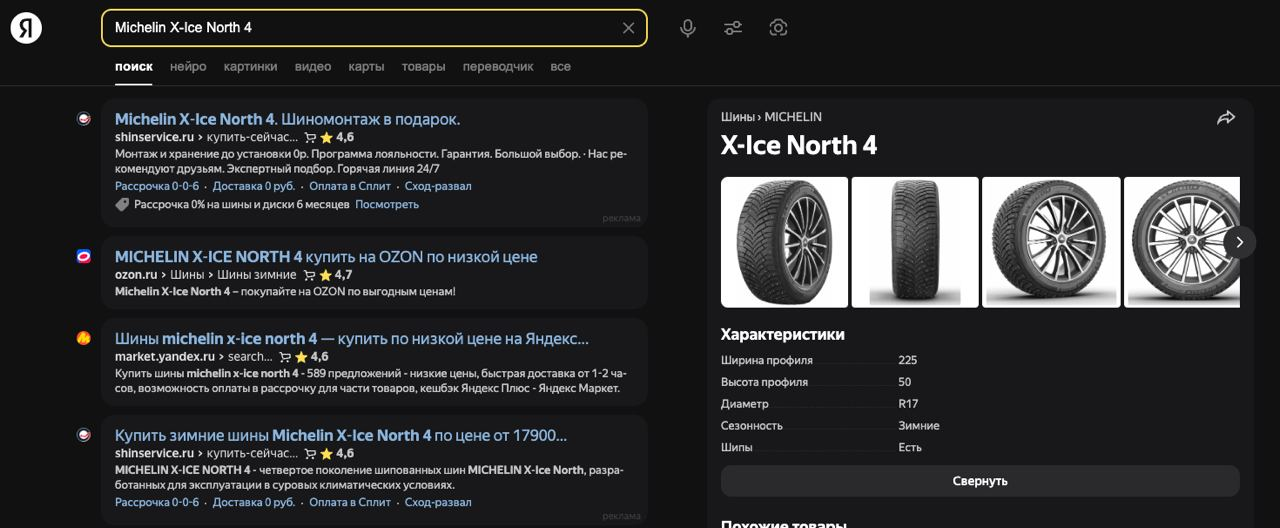
Task: Share the X-Ice North 4 product card
Action: pyautogui.click(x=1226, y=118)
